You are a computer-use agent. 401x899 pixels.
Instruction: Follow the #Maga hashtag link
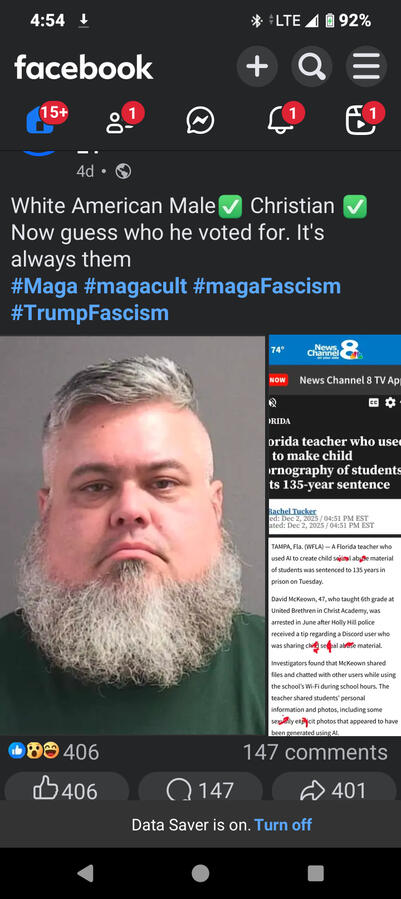pyautogui.click(x=44, y=286)
